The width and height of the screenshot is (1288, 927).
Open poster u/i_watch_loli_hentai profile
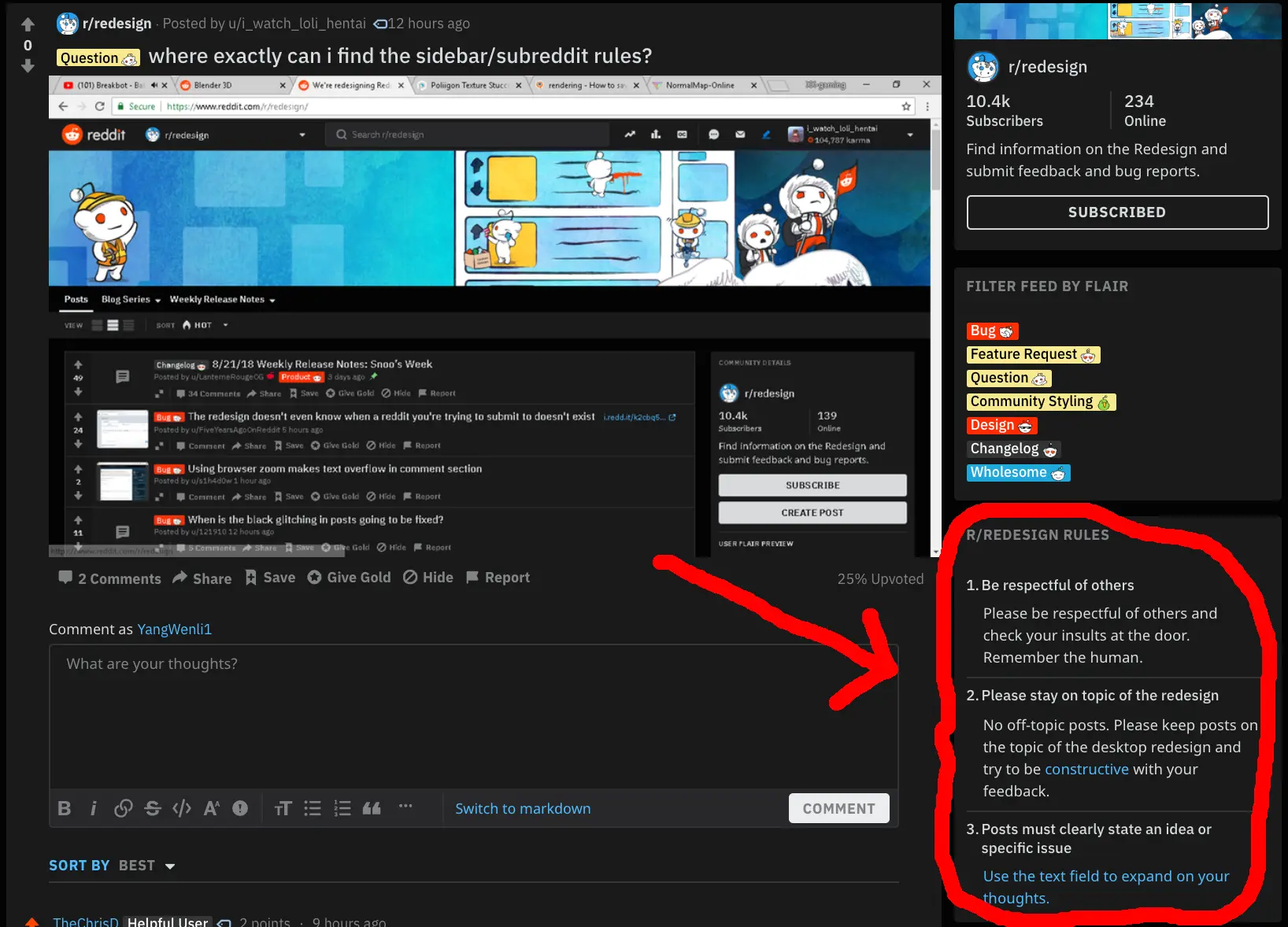pos(297,24)
